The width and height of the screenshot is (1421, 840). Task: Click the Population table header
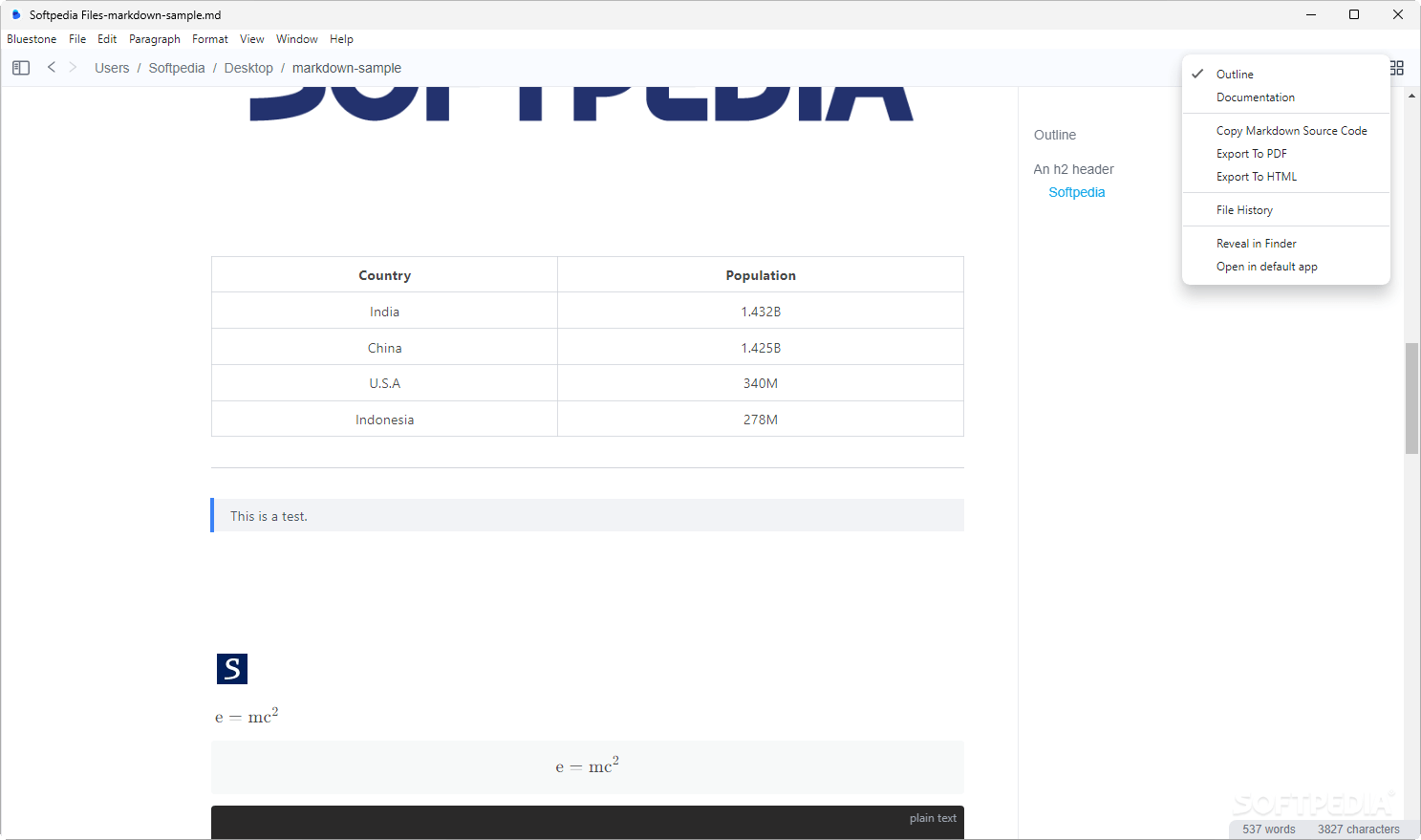761,275
